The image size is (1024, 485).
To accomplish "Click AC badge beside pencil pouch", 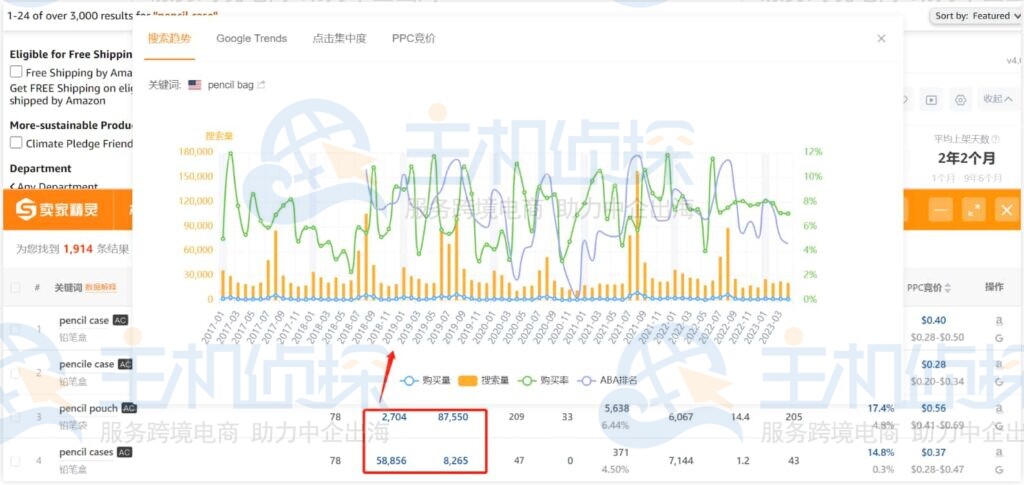I will (x=129, y=408).
